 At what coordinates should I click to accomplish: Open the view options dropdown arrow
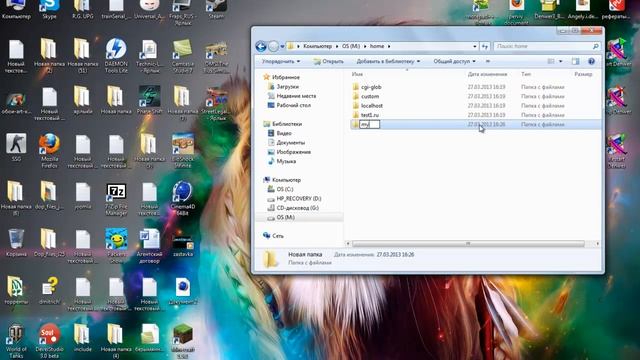[x=560, y=61]
